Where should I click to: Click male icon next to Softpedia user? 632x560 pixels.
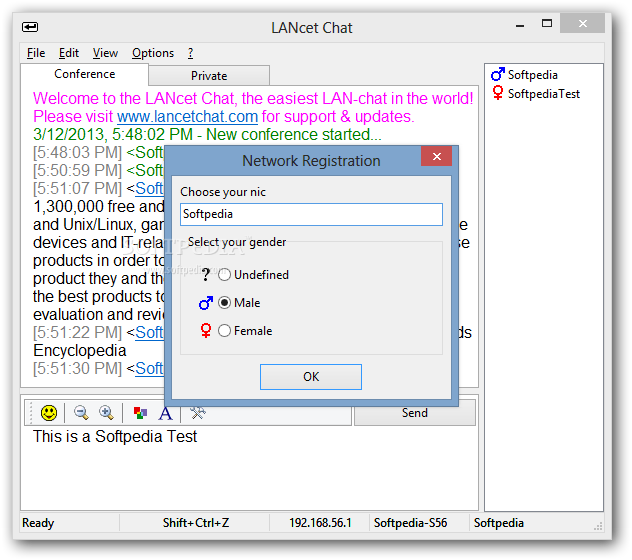click(x=498, y=74)
